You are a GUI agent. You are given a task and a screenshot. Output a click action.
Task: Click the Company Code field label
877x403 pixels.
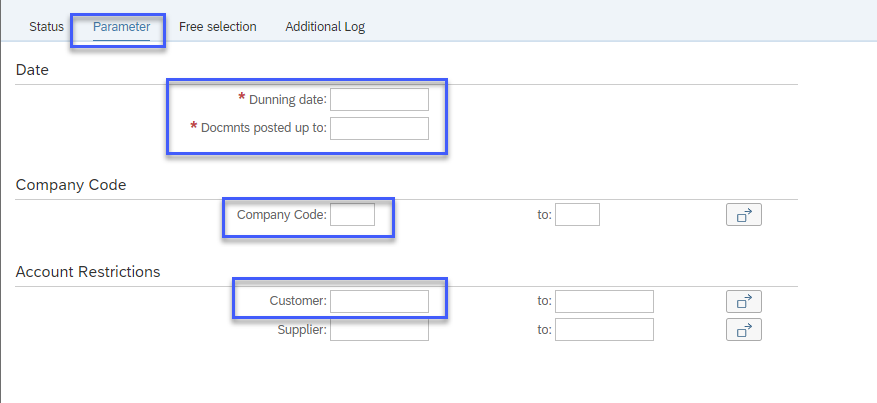click(x=281, y=215)
